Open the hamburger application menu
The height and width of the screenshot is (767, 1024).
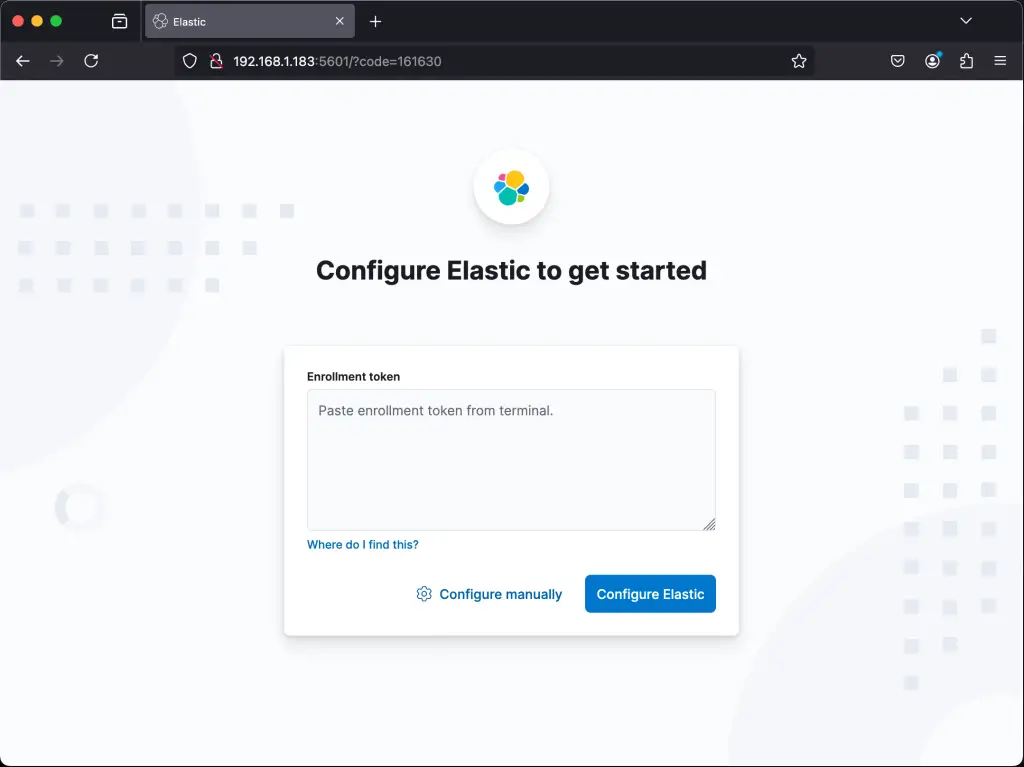pos(1000,60)
